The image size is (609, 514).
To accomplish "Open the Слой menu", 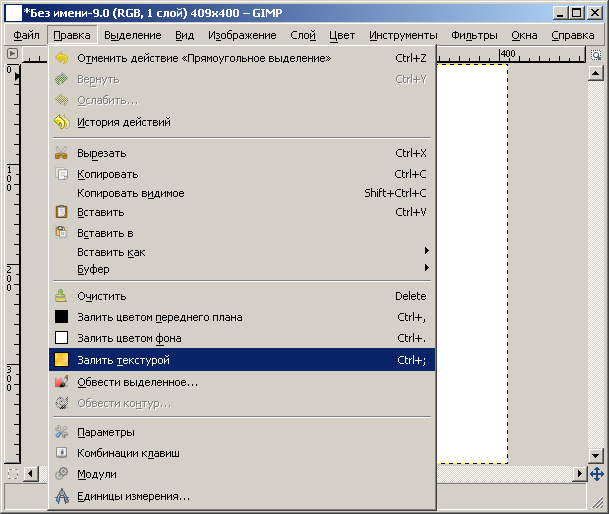I will click(303, 35).
